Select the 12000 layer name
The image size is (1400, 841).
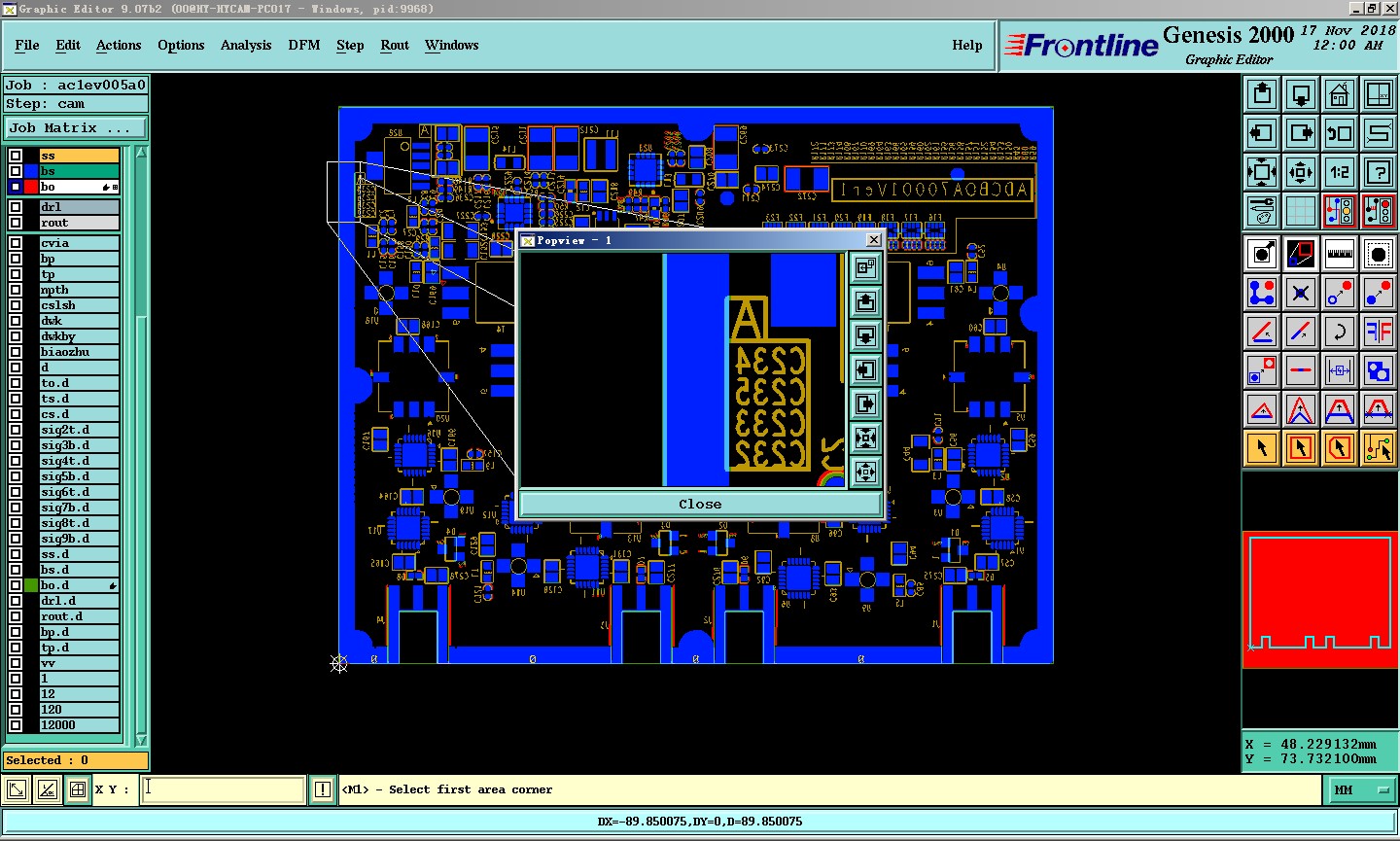click(79, 725)
